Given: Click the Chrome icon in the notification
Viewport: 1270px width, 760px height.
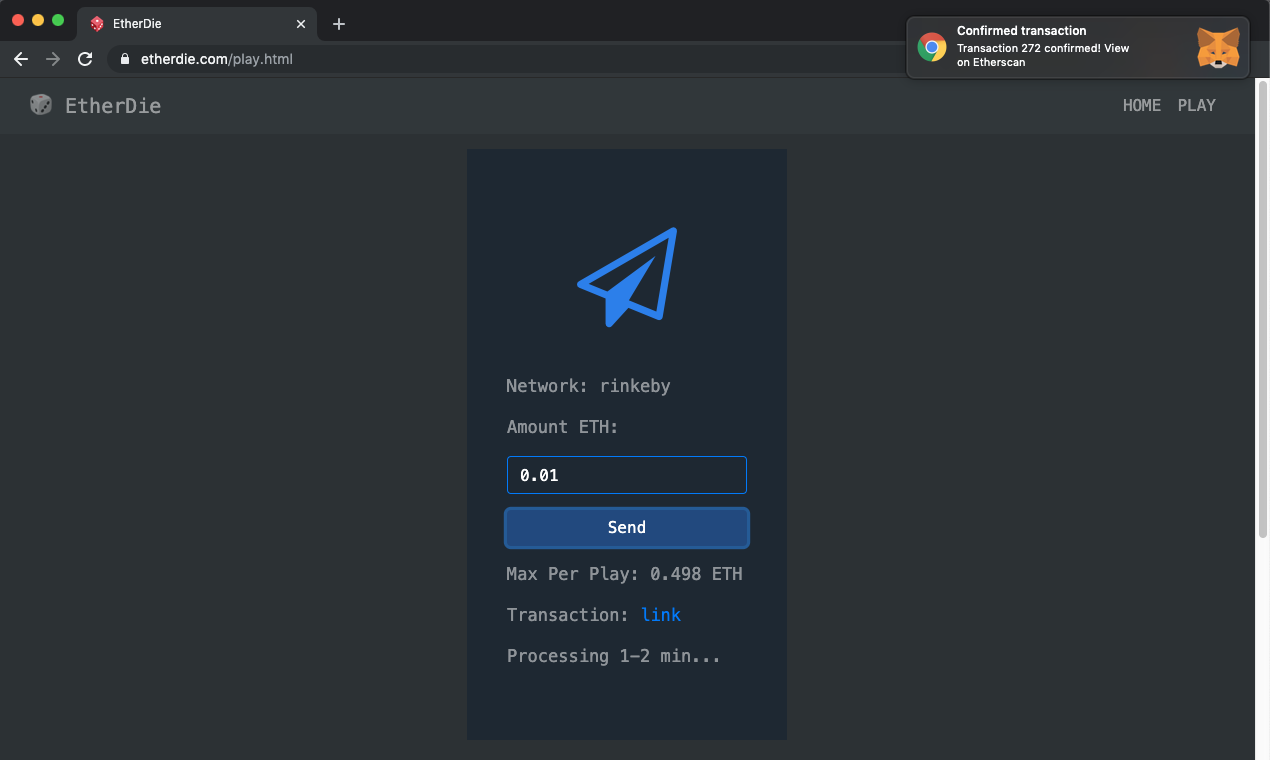Looking at the screenshot, I should click(932, 47).
